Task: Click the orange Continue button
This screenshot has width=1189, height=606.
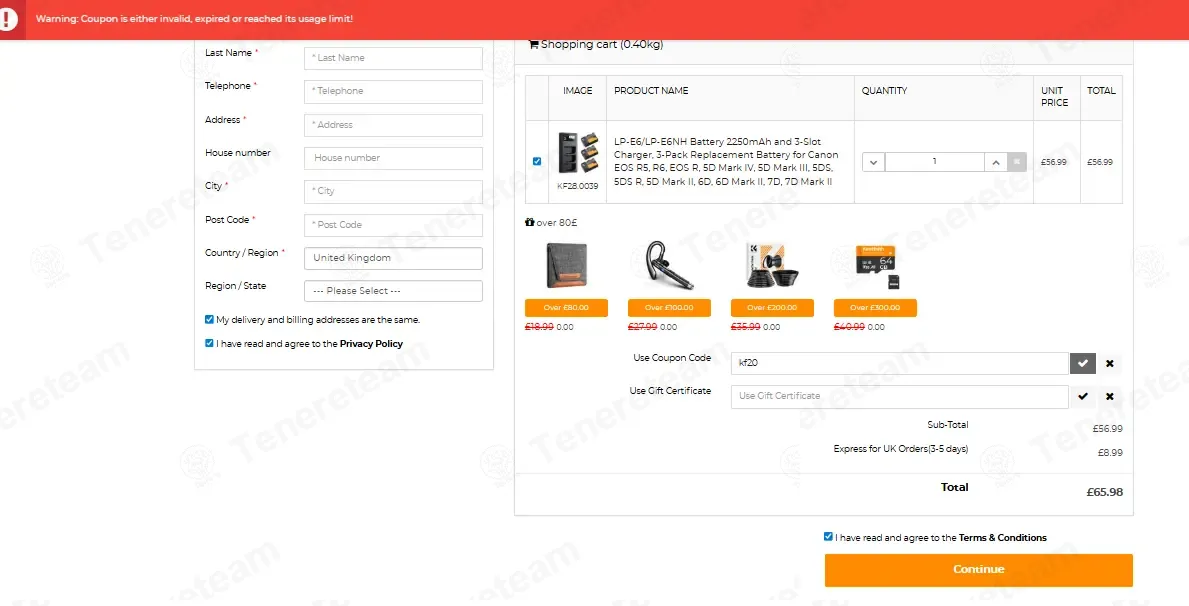Action: (x=978, y=570)
